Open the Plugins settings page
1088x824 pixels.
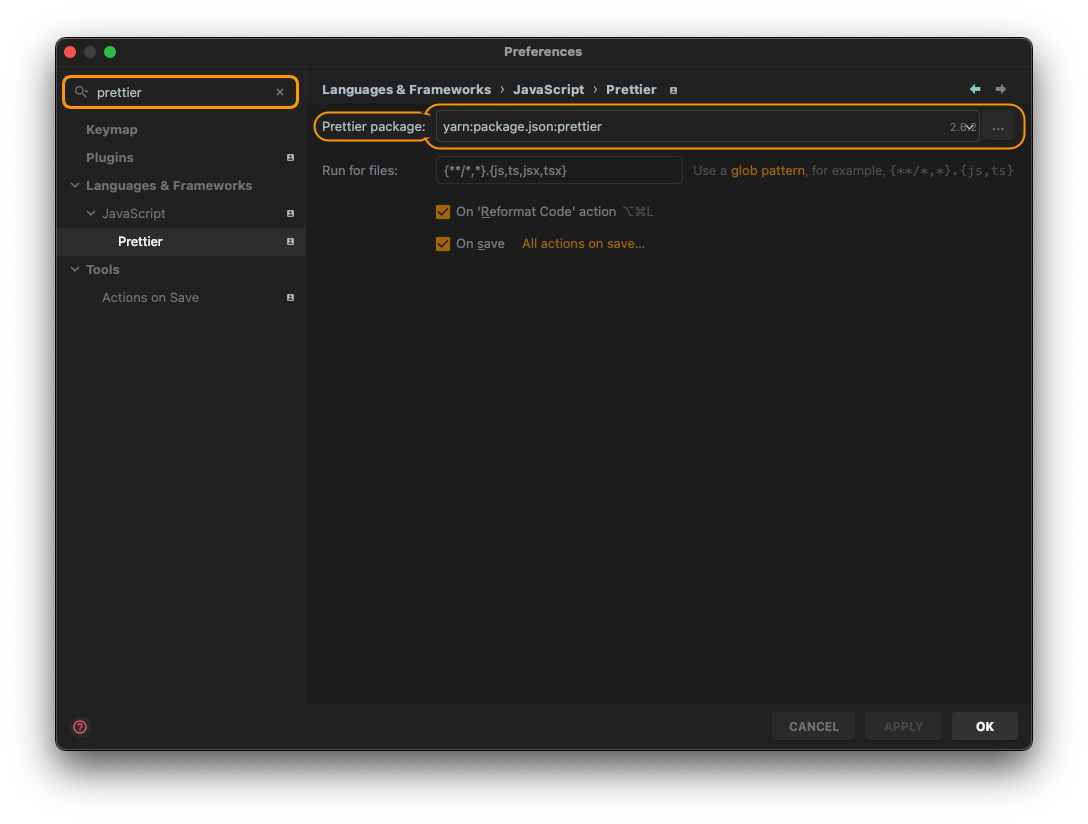coord(110,157)
